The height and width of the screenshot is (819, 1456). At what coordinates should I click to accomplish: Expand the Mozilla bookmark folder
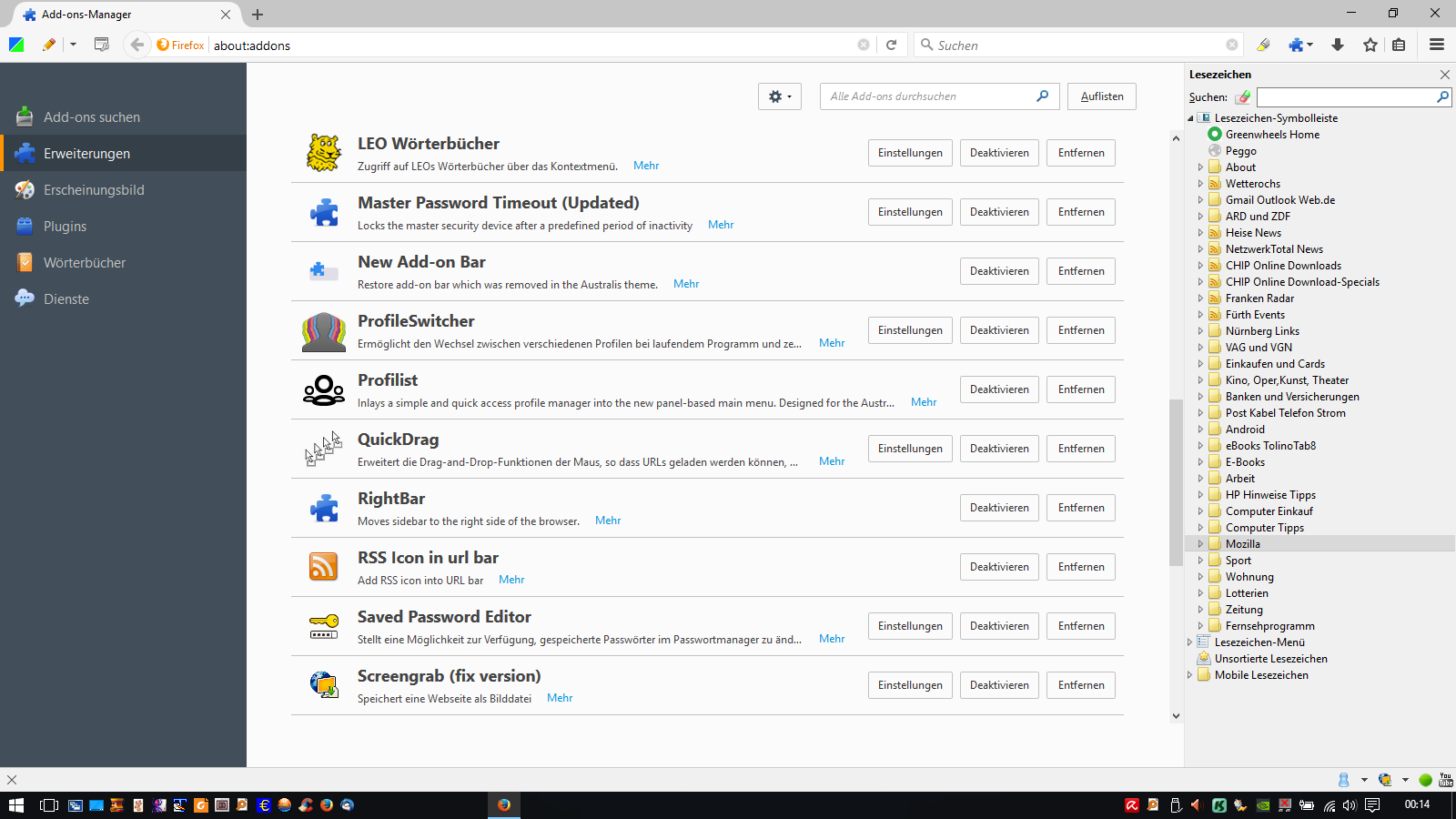point(1200,544)
